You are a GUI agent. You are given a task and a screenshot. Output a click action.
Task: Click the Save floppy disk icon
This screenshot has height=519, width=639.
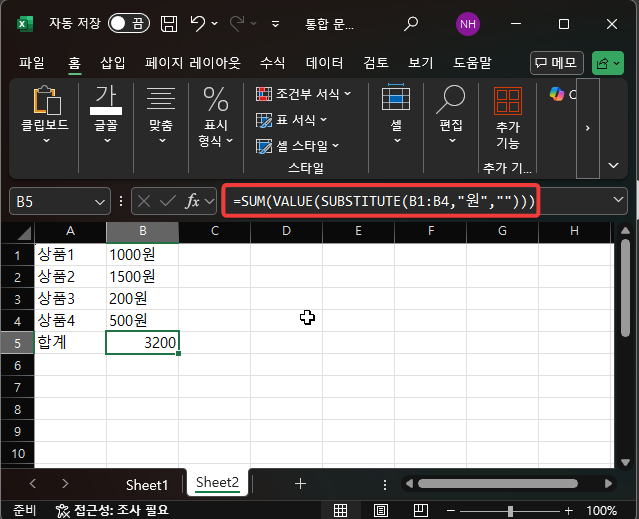169,24
